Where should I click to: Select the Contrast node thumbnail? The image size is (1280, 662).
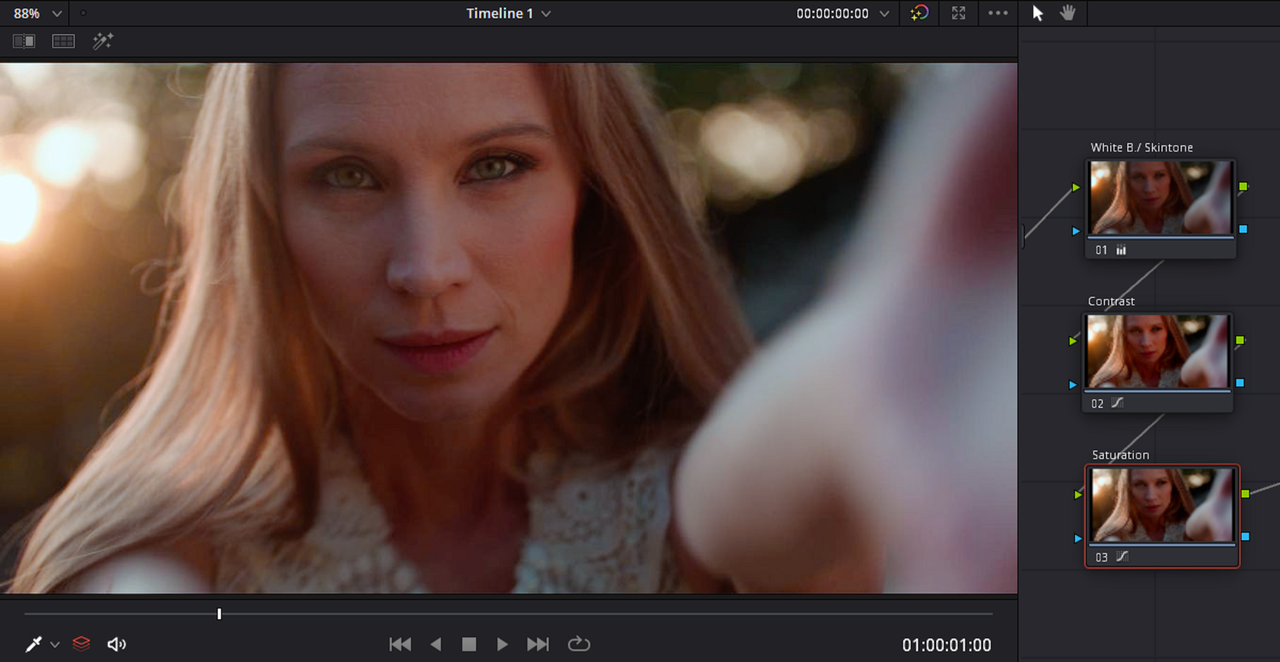[x=1158, y=351]
